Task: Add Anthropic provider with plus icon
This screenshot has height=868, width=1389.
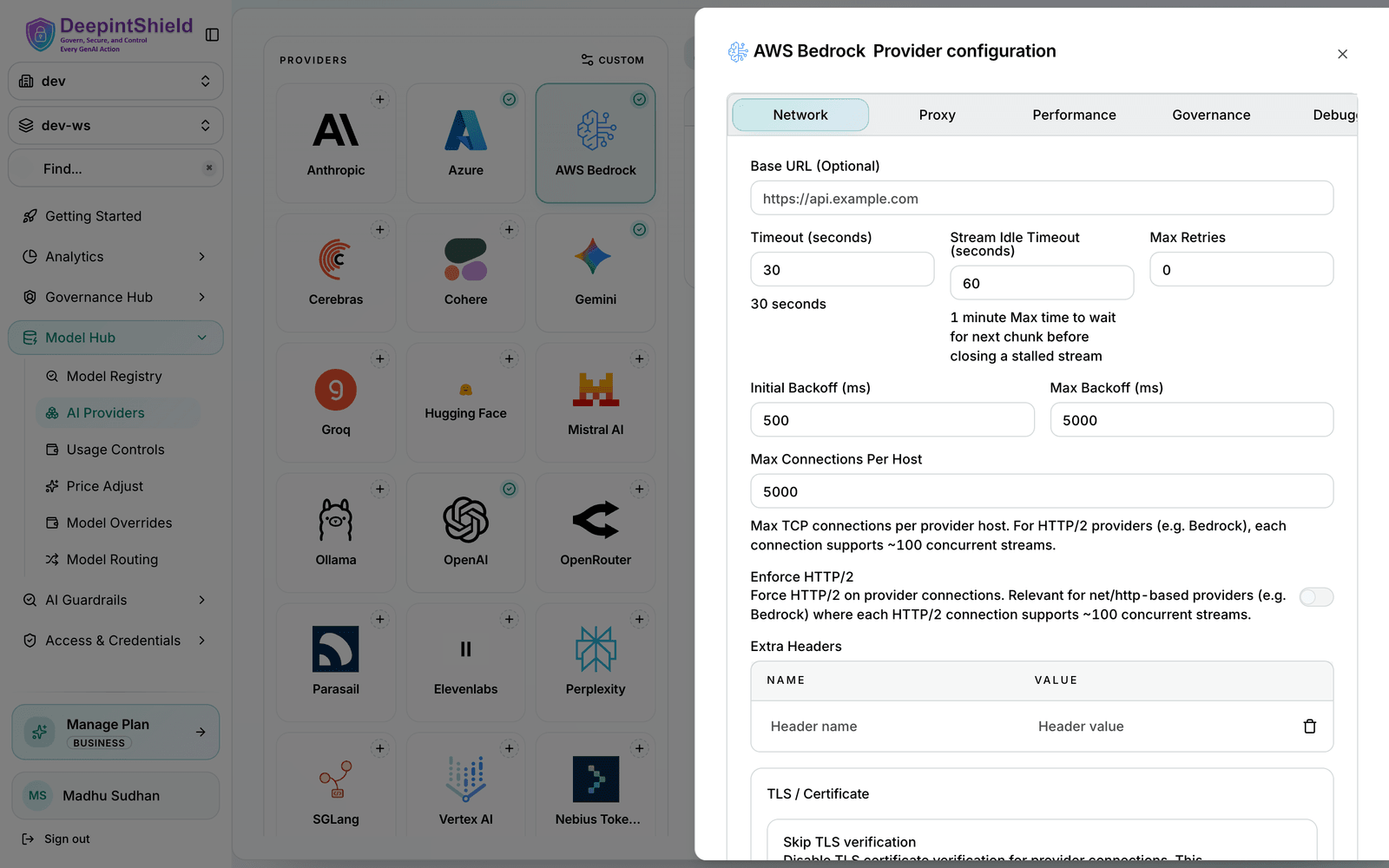Action: click(379, 100)
